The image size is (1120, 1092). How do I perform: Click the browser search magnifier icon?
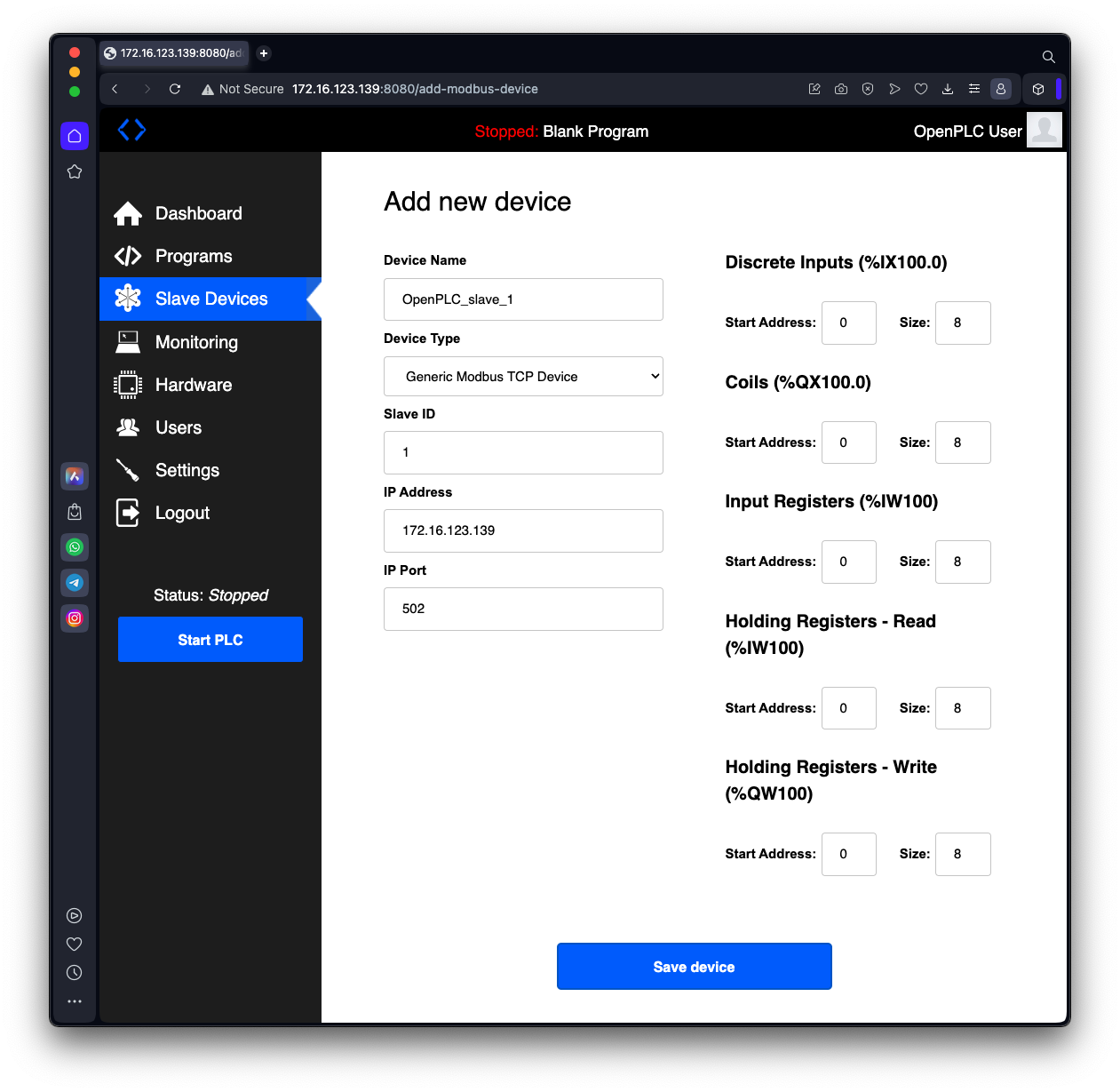point(1048,57)
